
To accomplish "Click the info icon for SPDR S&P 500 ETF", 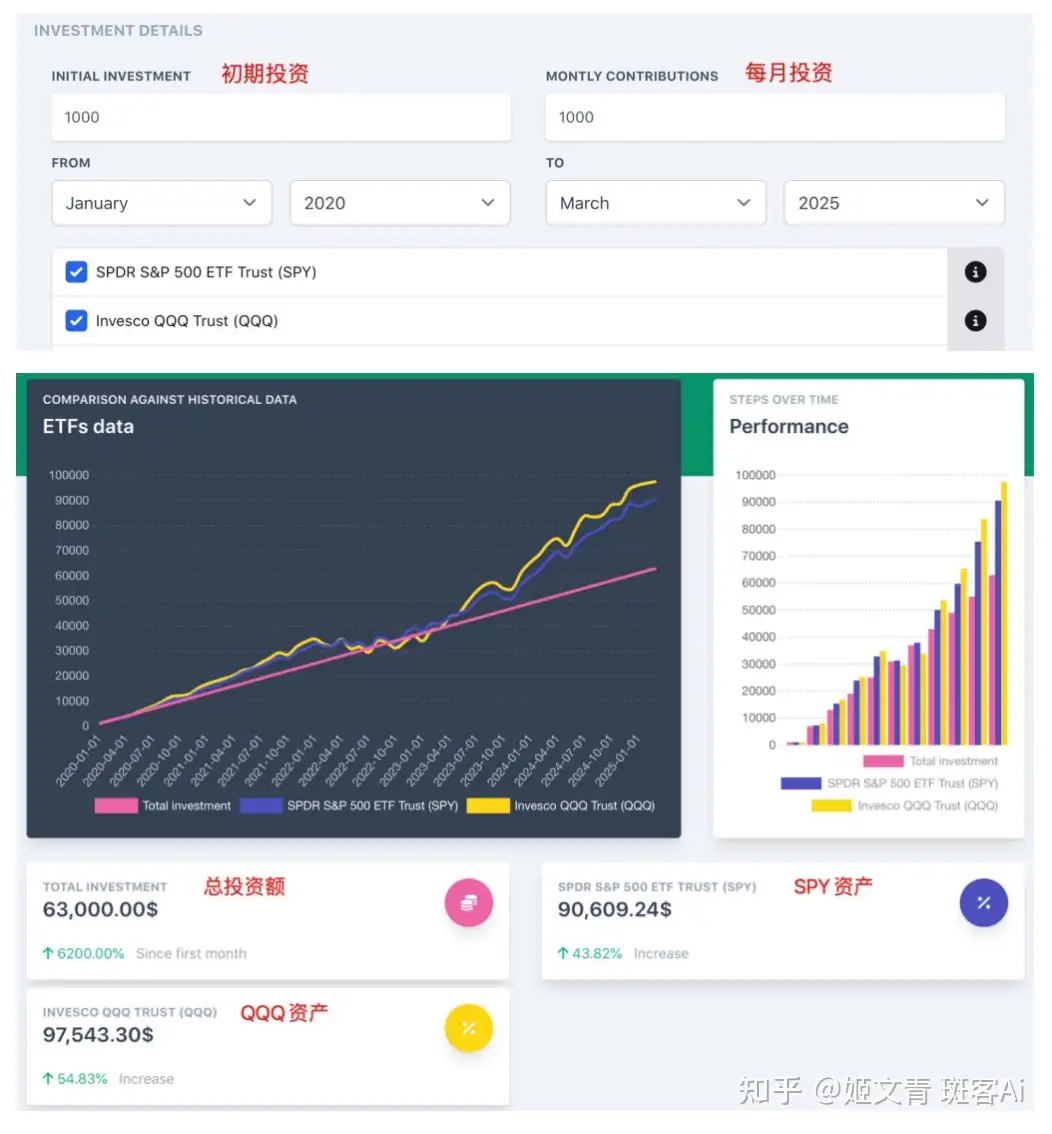I will (975, 272).
